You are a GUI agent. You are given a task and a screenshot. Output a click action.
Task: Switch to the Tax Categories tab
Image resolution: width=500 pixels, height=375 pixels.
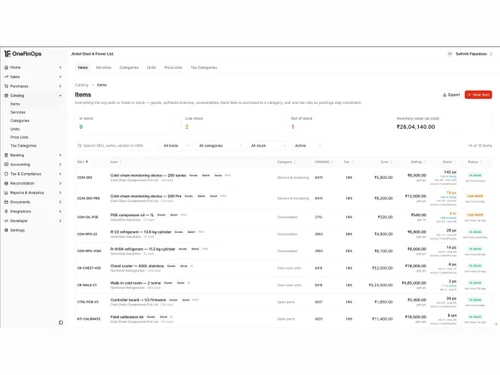pos(204,67)
